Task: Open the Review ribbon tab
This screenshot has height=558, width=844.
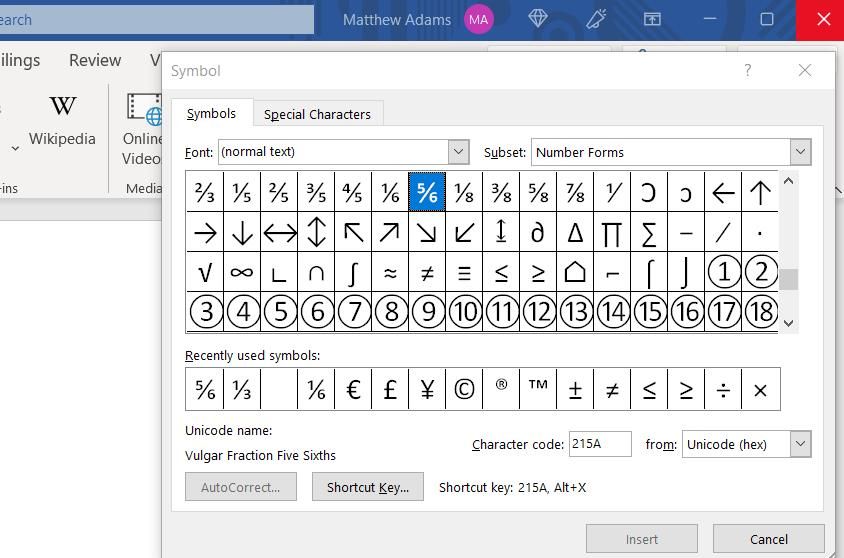Action: (x=95, y=60)
